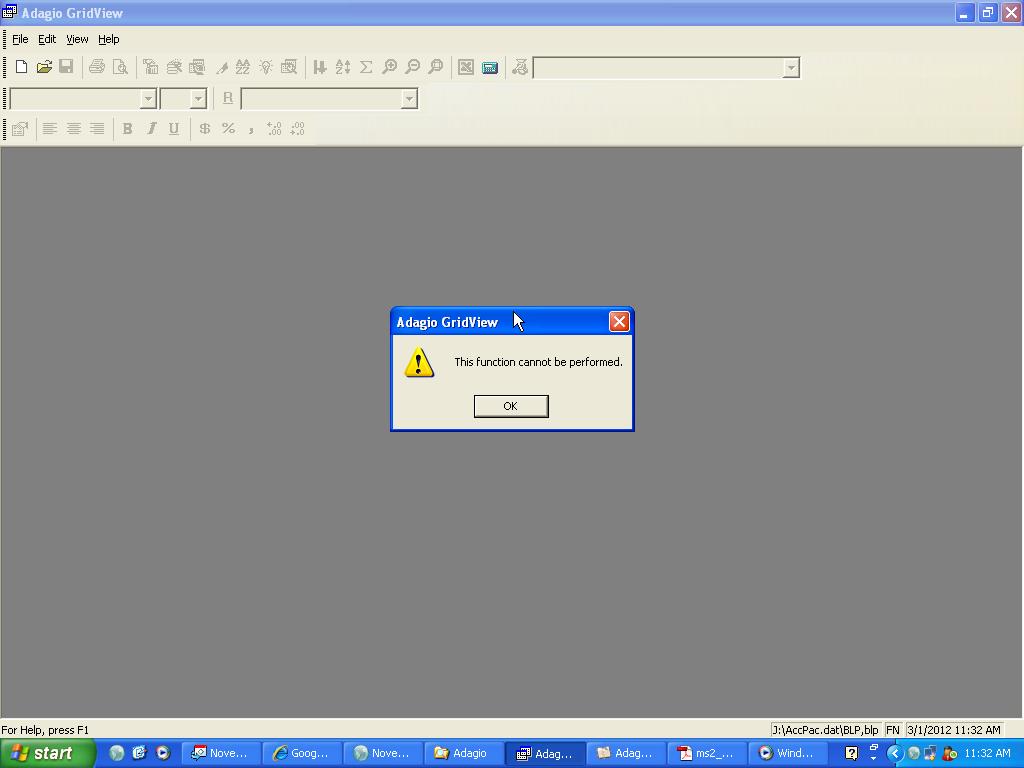Click the Sort A-Z icon
This screenshot has height=768, width=1024.
tap(343, 67)
